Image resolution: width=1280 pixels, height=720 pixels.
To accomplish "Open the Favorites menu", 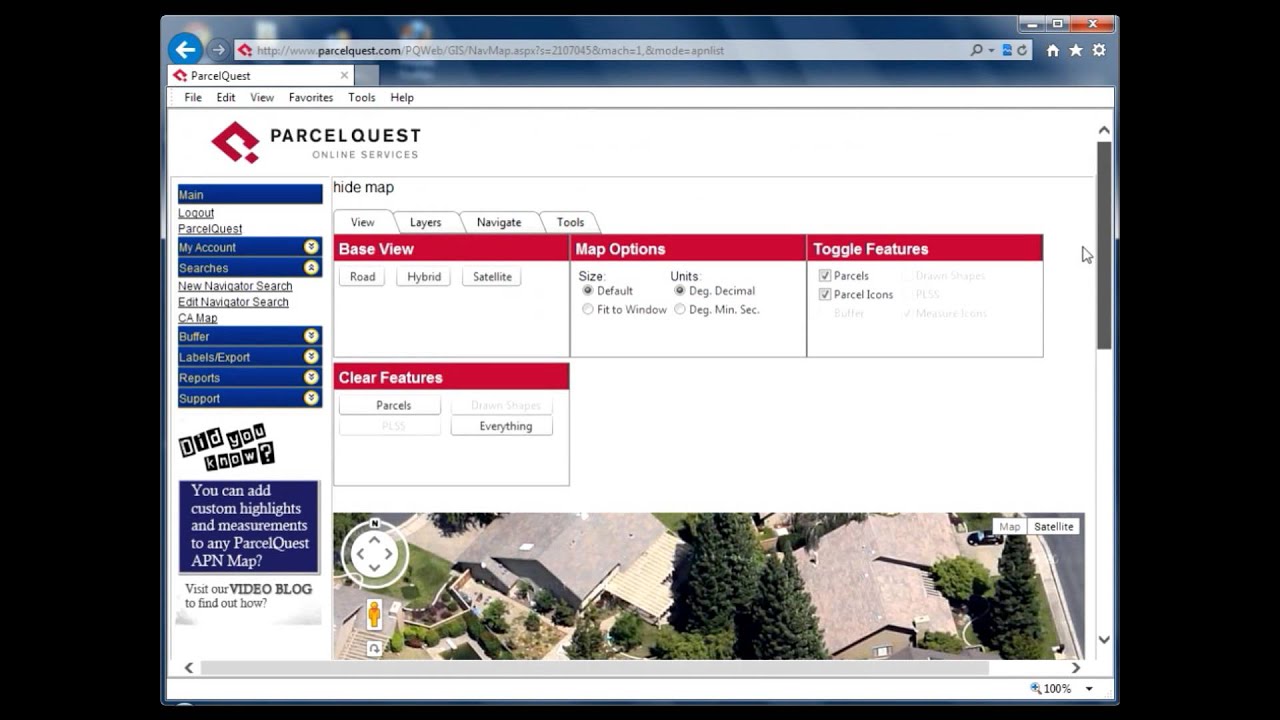I will click(x=311, y=97).
